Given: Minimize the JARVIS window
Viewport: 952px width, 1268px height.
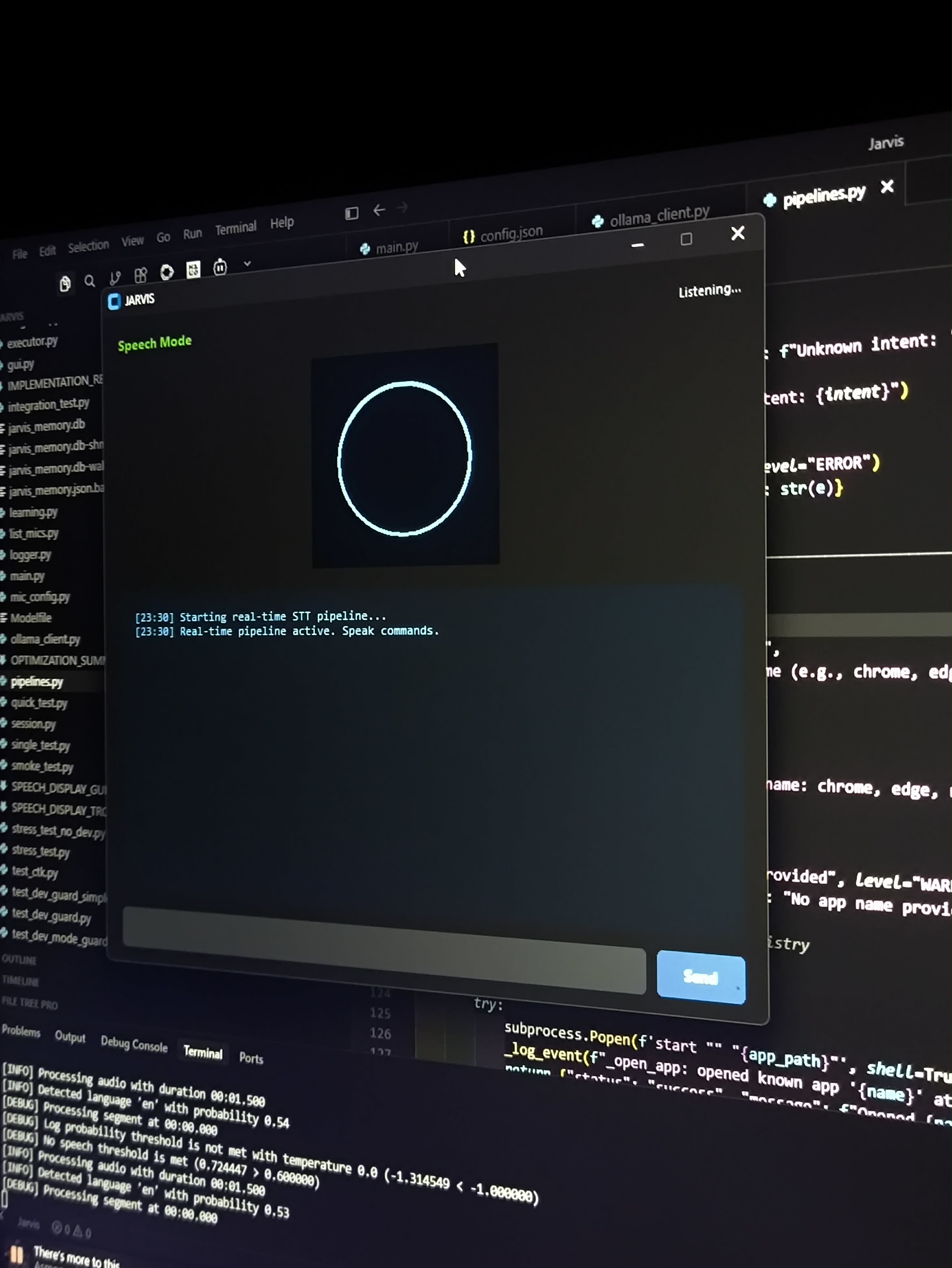Looking at the screenshot, I should tap(637, 245).
